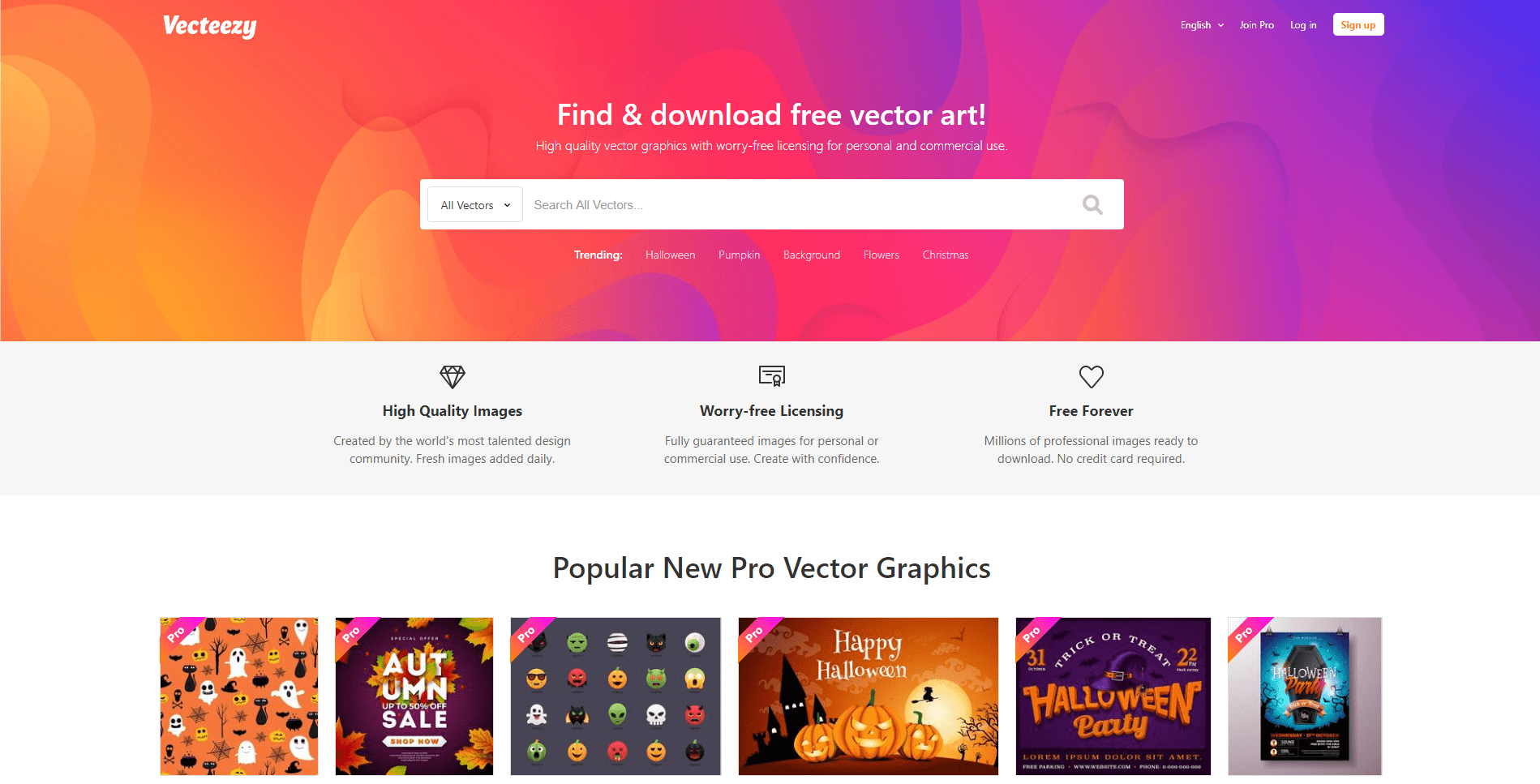This screenshot has height=784, width=1540.
Task: Select Log in from the top navigation
Action: (x=1303, y=25)
